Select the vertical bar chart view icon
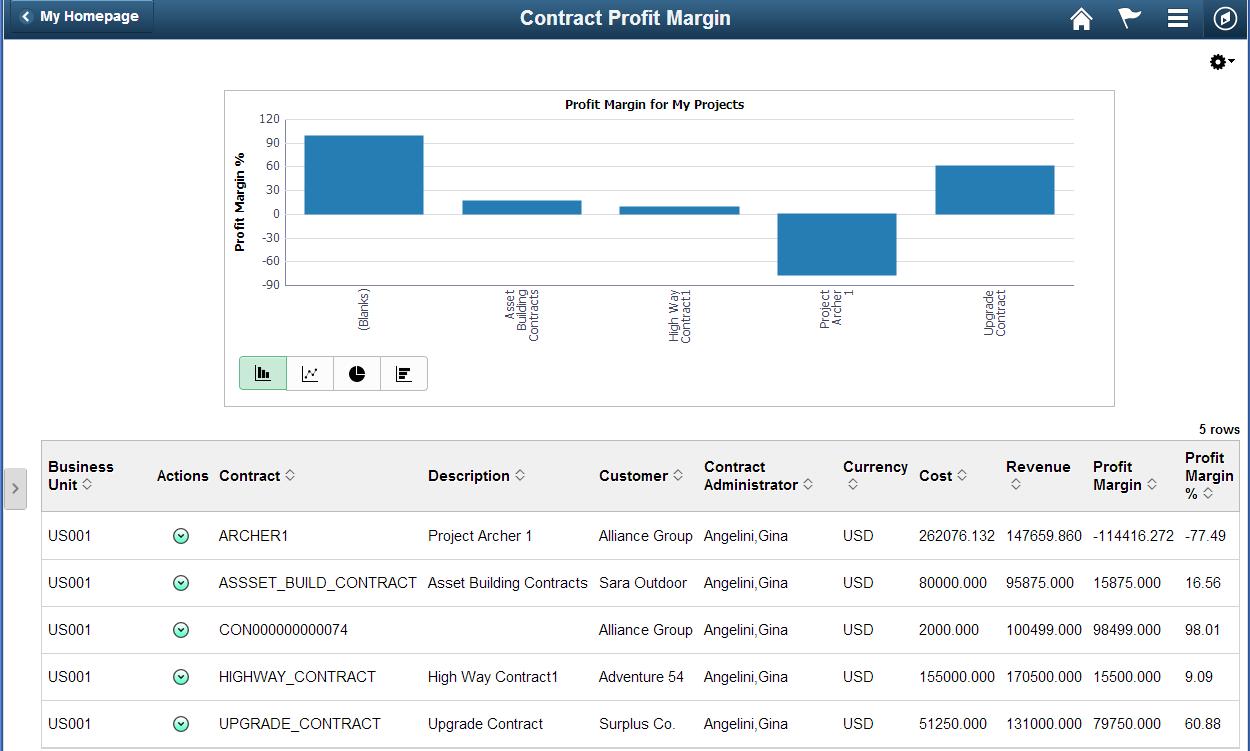 pos(262,372)
